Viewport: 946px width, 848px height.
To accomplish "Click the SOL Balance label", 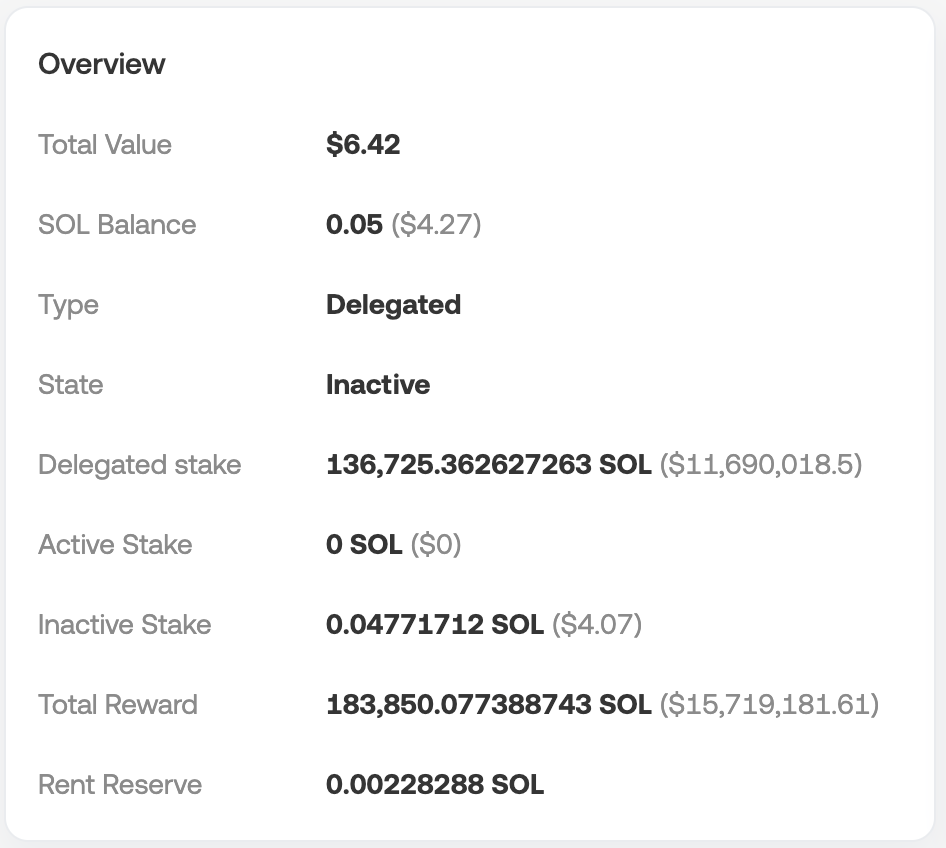I will click(117, 225).
